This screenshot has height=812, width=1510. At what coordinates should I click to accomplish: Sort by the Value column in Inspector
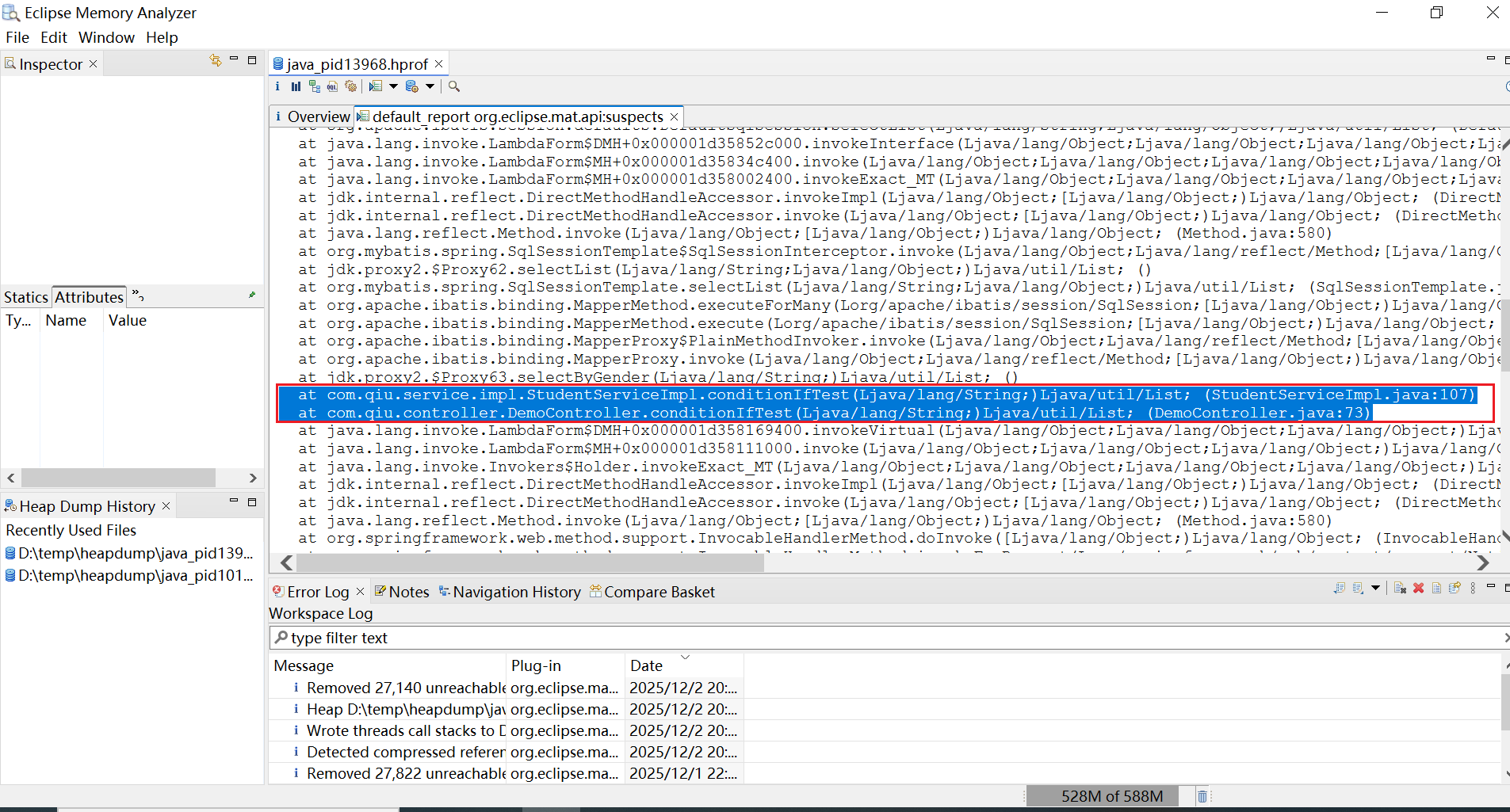pyautogui.click(x=128, y=320)
